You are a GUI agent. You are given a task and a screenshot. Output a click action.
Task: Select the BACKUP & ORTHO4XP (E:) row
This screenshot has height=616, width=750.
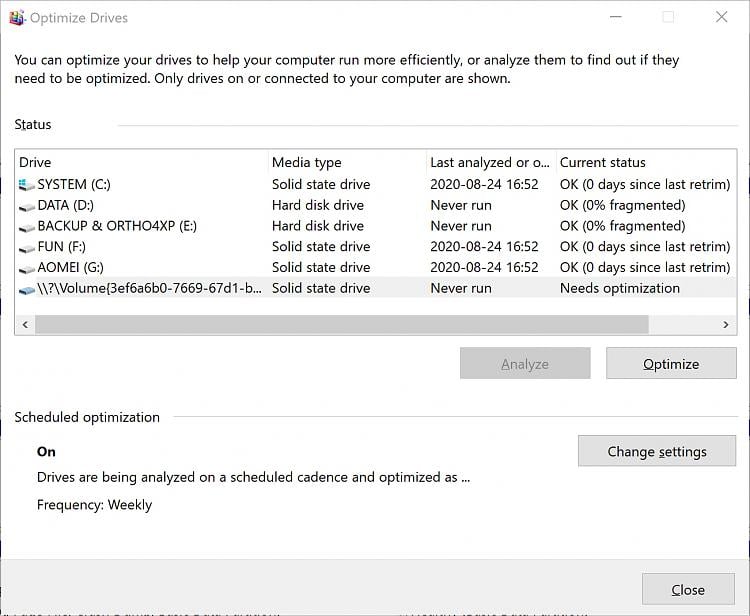tap(375, 226)
